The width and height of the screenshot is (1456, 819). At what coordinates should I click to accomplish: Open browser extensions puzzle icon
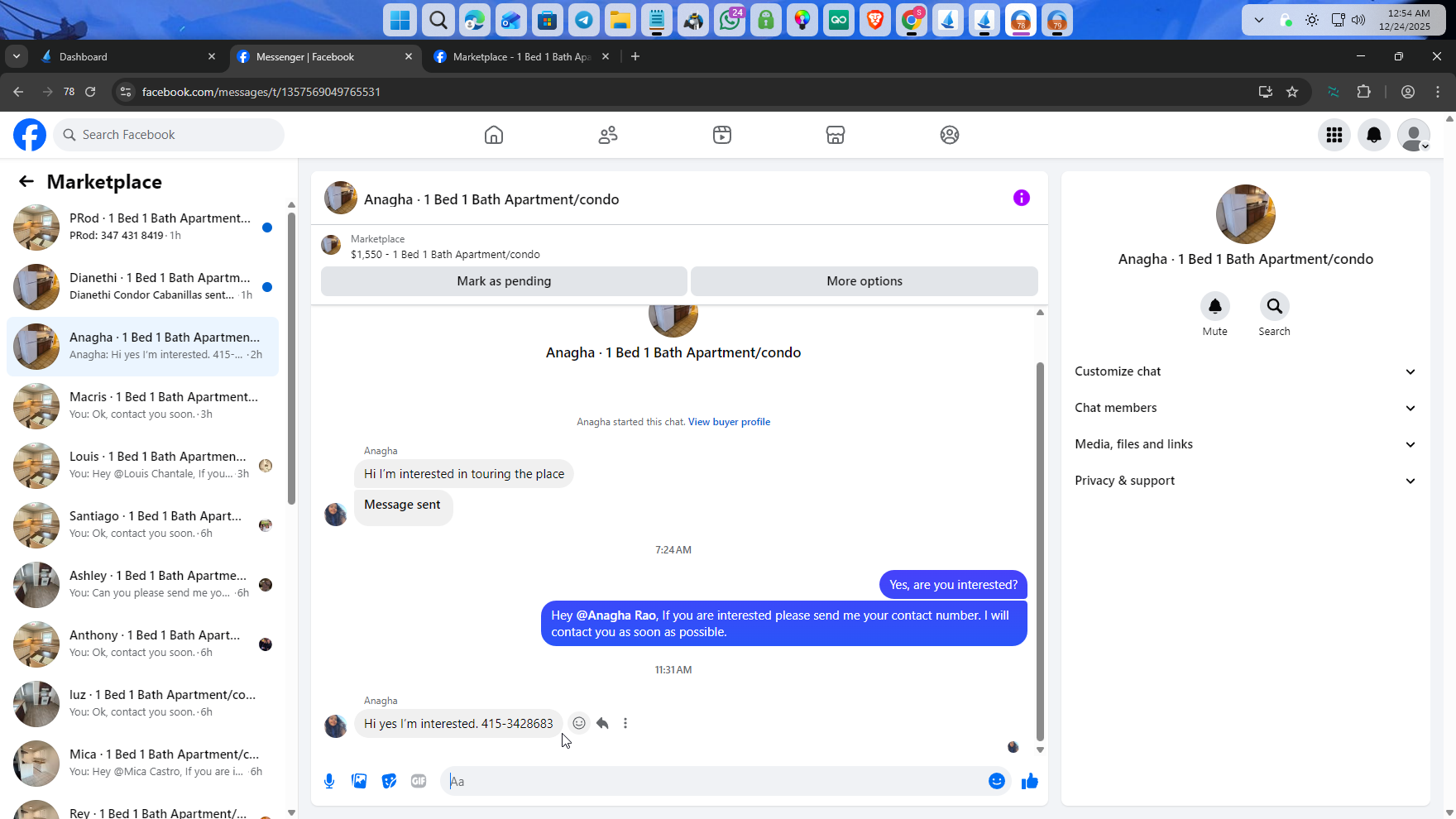click(1364, 92)
